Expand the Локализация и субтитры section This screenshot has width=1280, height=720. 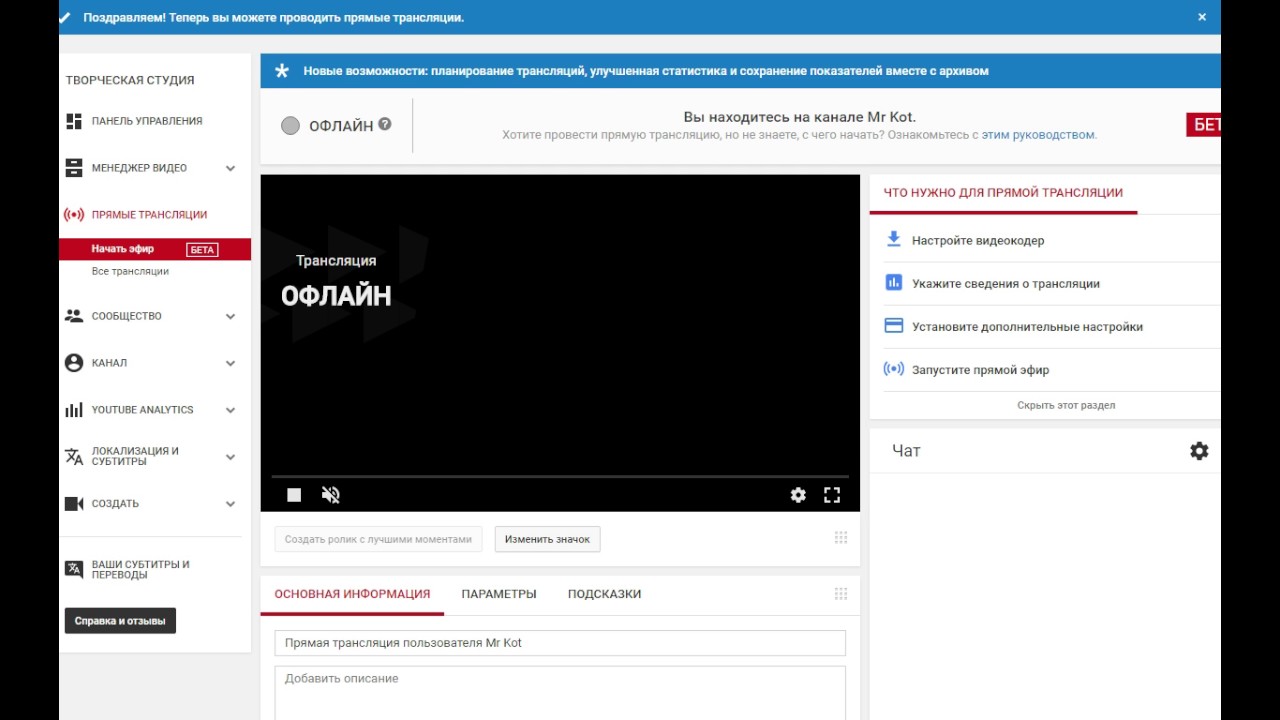(x=231, y=457)
